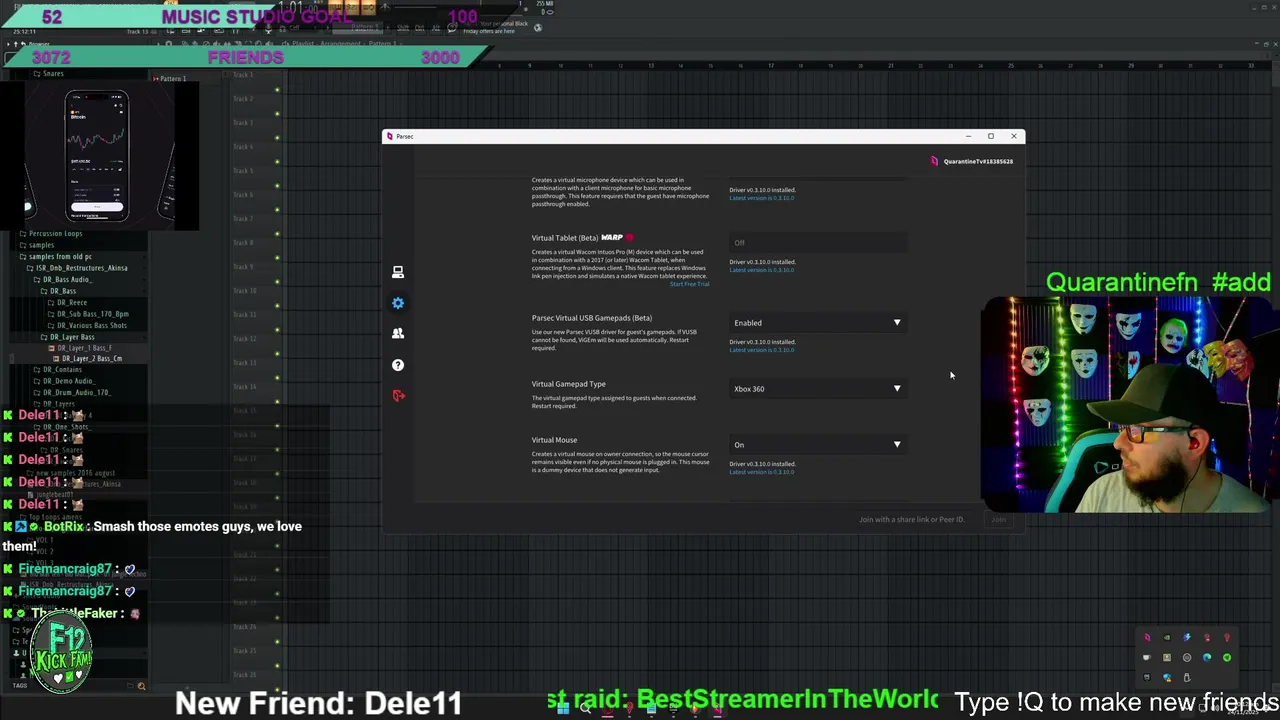Toggle mute on Track 9 in FL Studio

(x=277, y=282)
